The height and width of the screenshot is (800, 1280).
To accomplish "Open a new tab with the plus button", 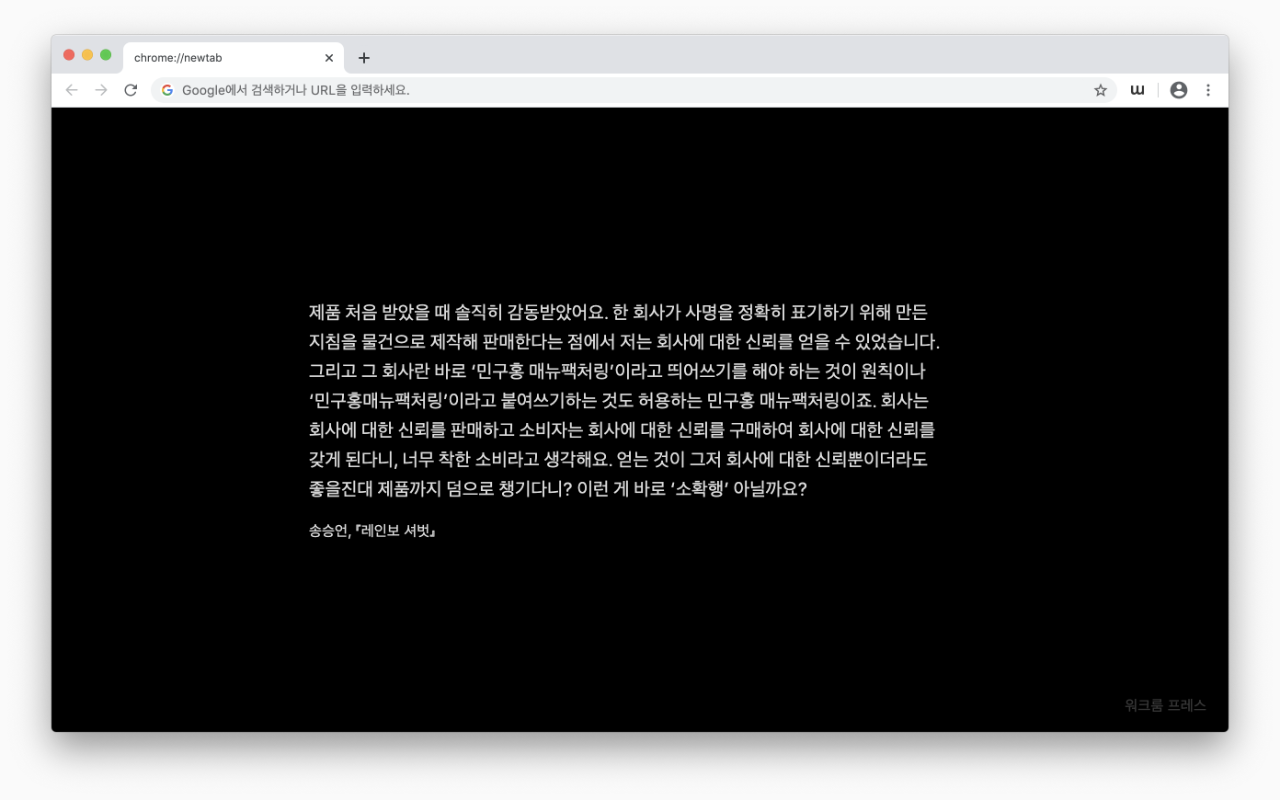I will pyautogui.click(x=364, y=57).
